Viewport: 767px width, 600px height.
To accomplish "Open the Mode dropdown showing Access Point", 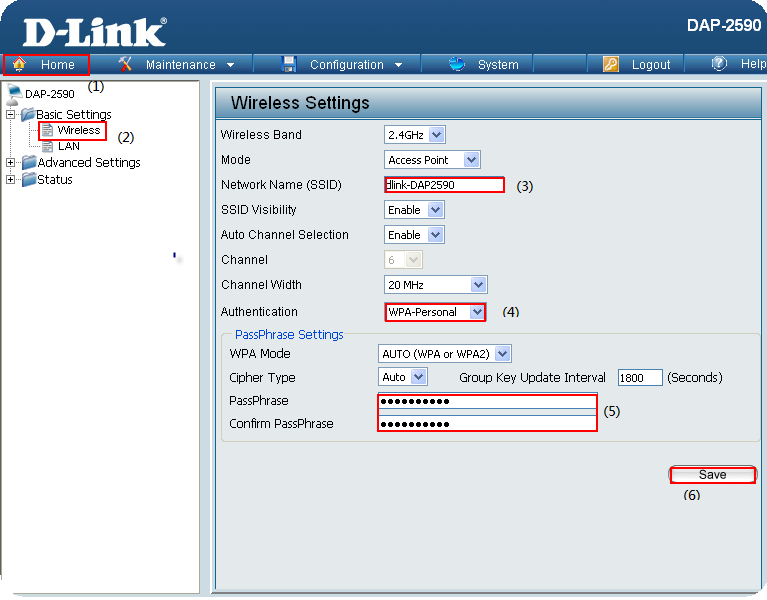I will point(432,160).
